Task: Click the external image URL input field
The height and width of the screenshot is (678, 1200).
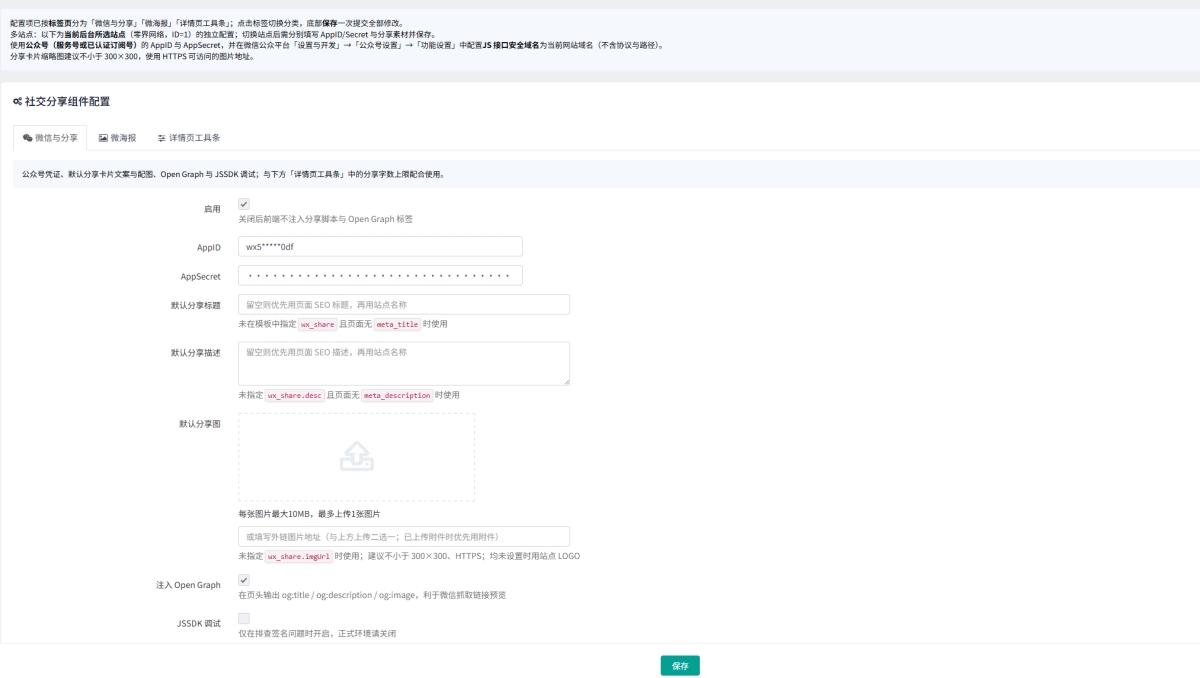Action: [403, 537]
